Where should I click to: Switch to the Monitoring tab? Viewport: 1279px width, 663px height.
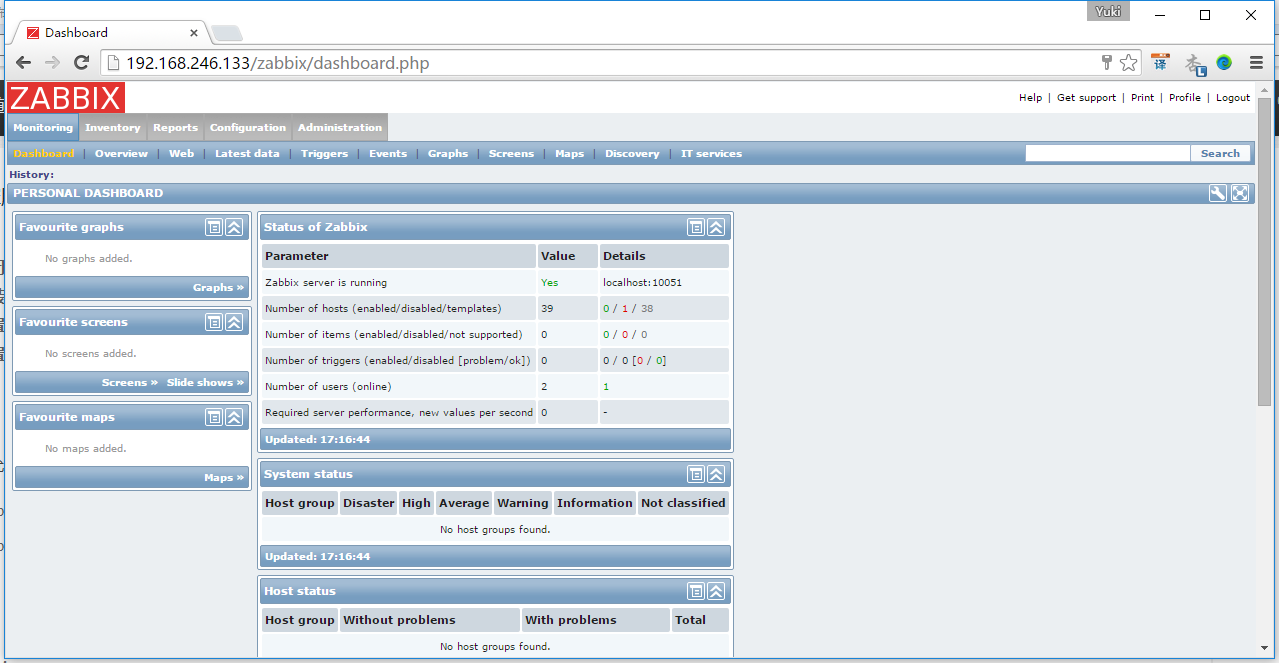tap(43, 128)
